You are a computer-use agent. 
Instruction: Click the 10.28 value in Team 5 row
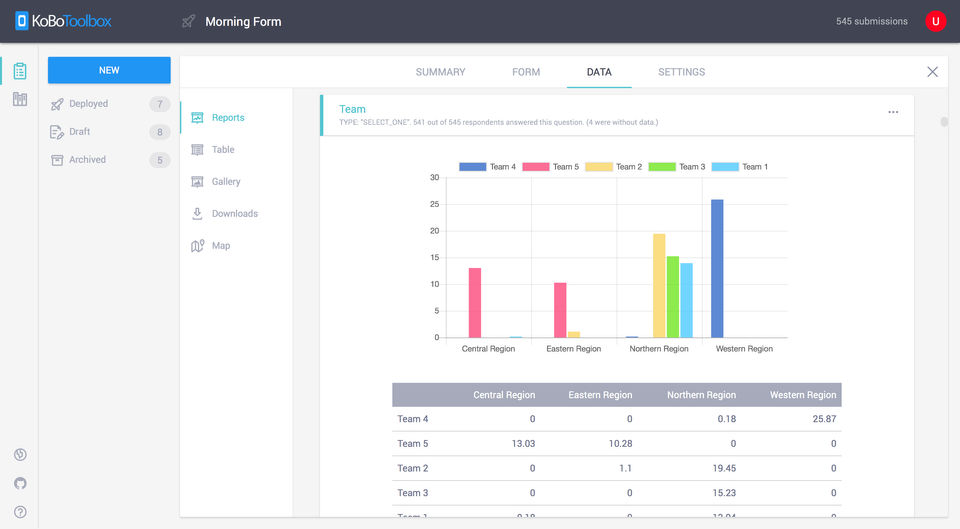(x=620, y=443)
